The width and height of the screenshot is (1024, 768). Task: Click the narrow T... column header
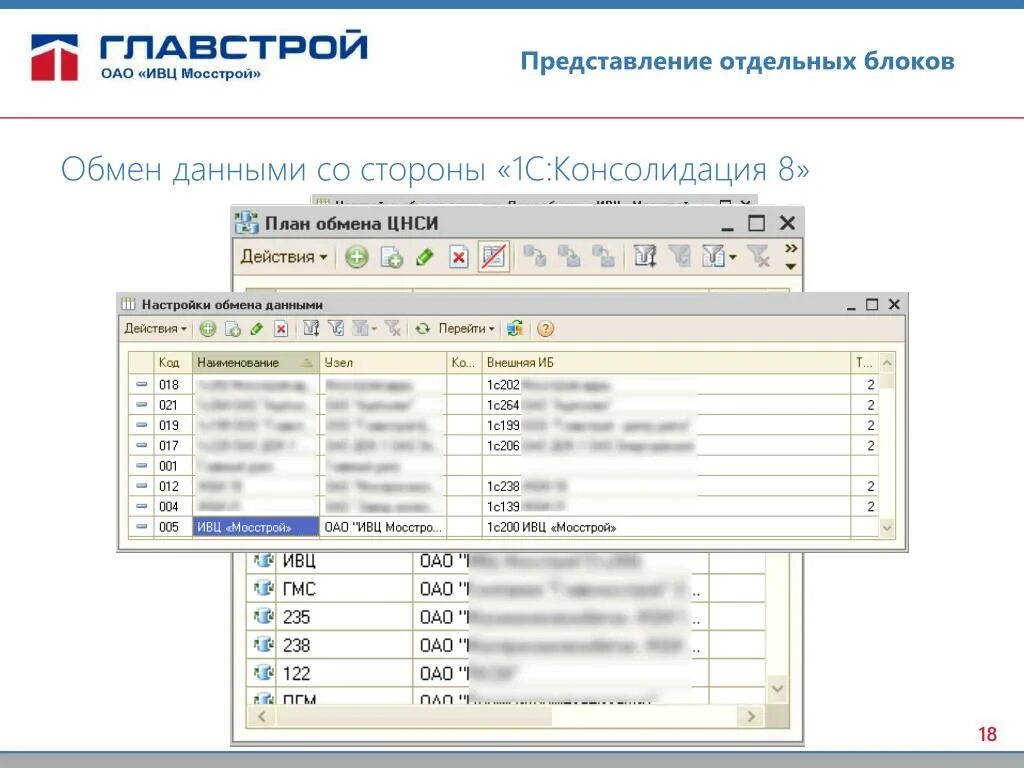pyautogui.click(x=864, y=362)
